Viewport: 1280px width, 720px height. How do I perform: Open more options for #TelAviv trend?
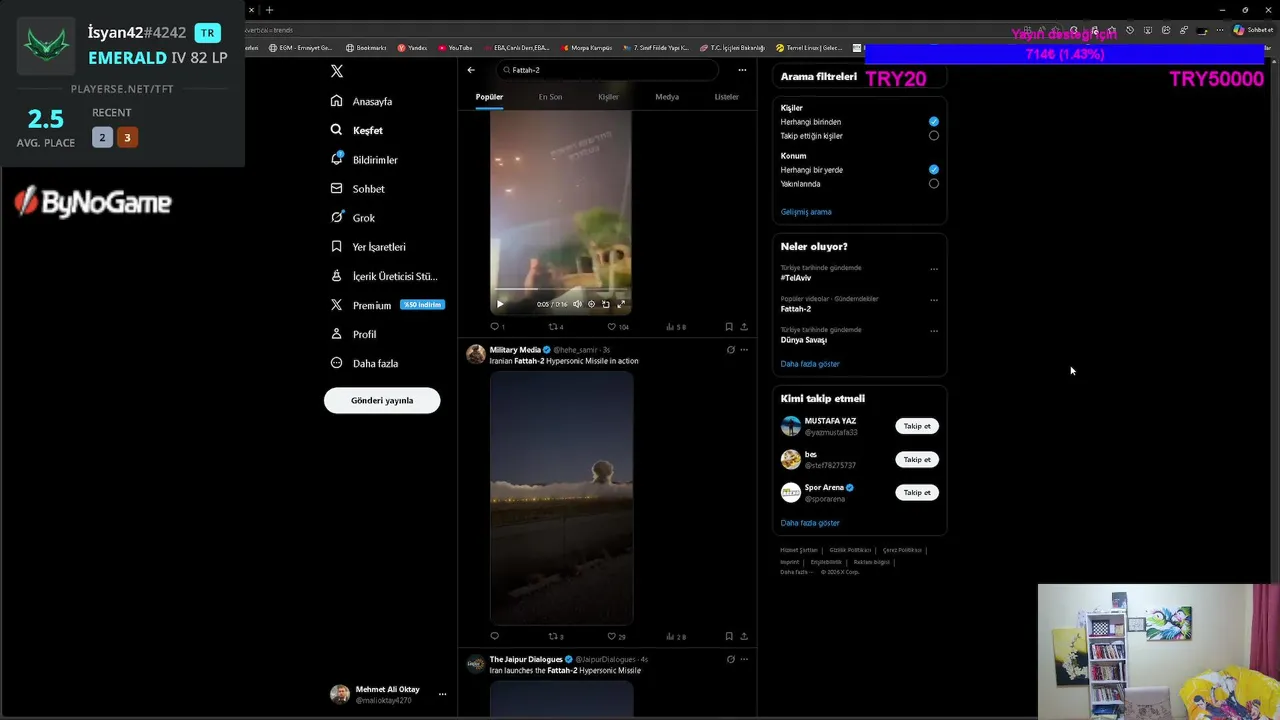[x=934, y=268]
